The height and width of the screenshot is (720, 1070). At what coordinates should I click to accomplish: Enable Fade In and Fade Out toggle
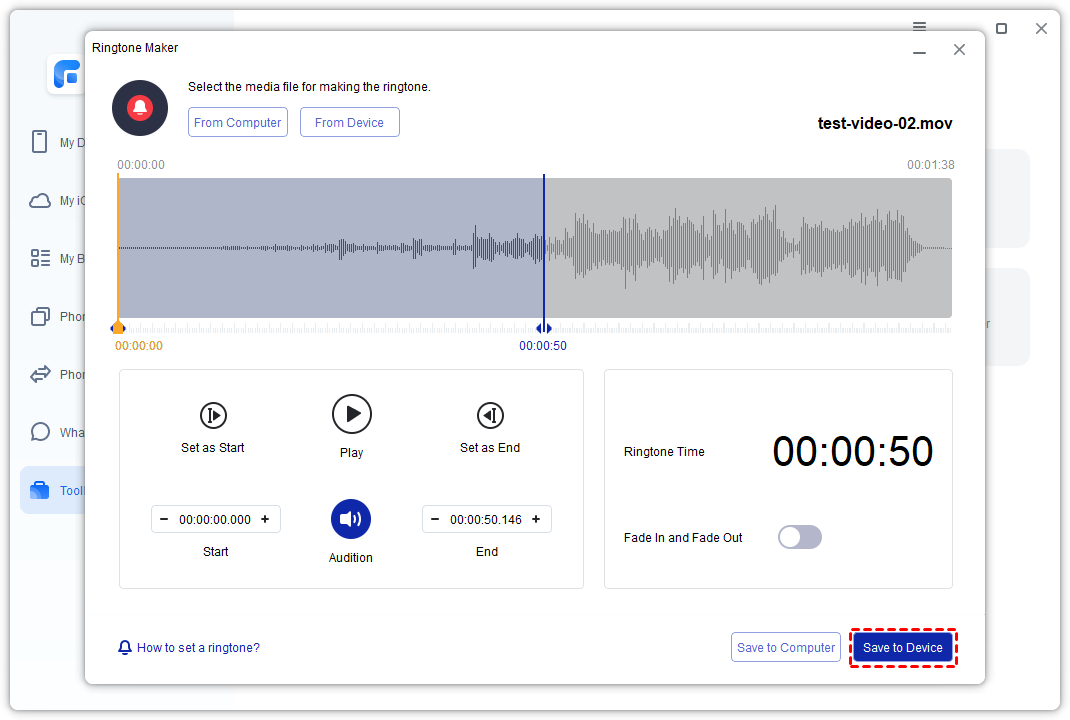coord(800,537)
